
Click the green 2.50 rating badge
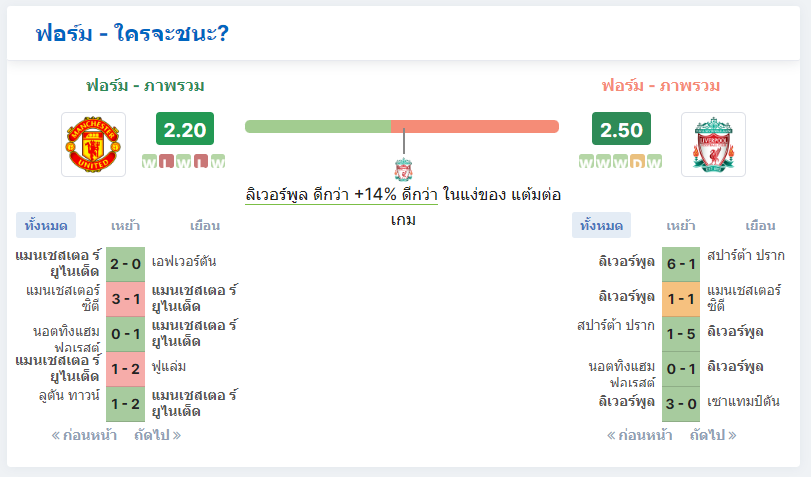[621, 129]
